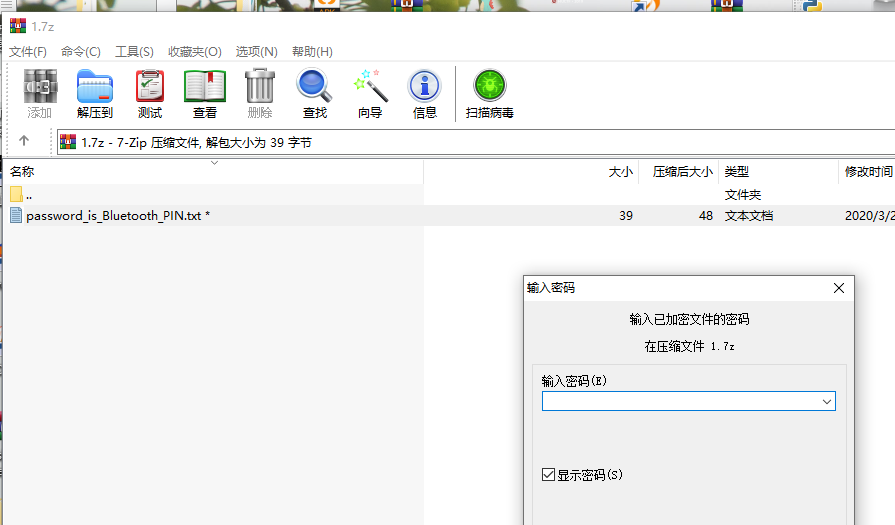
Task: Click the View (查看) book icon
Action: click(205, 87)
